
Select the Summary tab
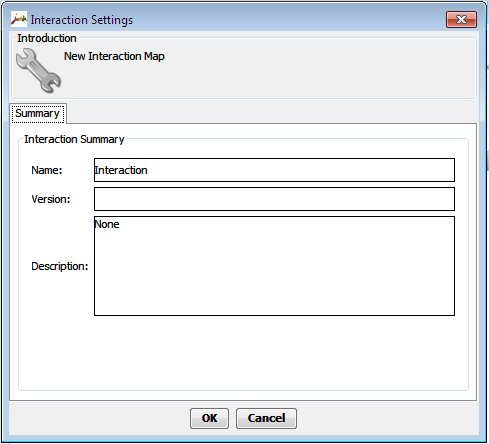click(38, 113)
